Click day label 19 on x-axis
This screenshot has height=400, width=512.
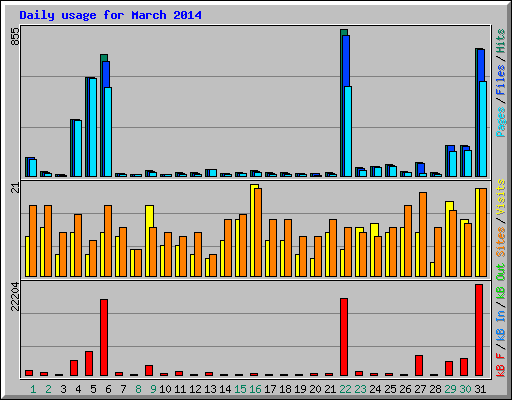300,389
